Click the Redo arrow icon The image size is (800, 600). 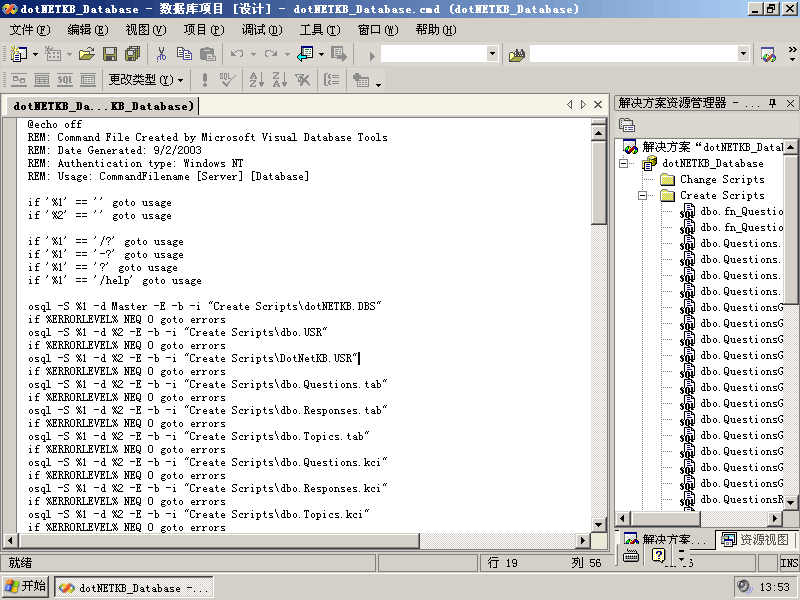pos(271,54)
